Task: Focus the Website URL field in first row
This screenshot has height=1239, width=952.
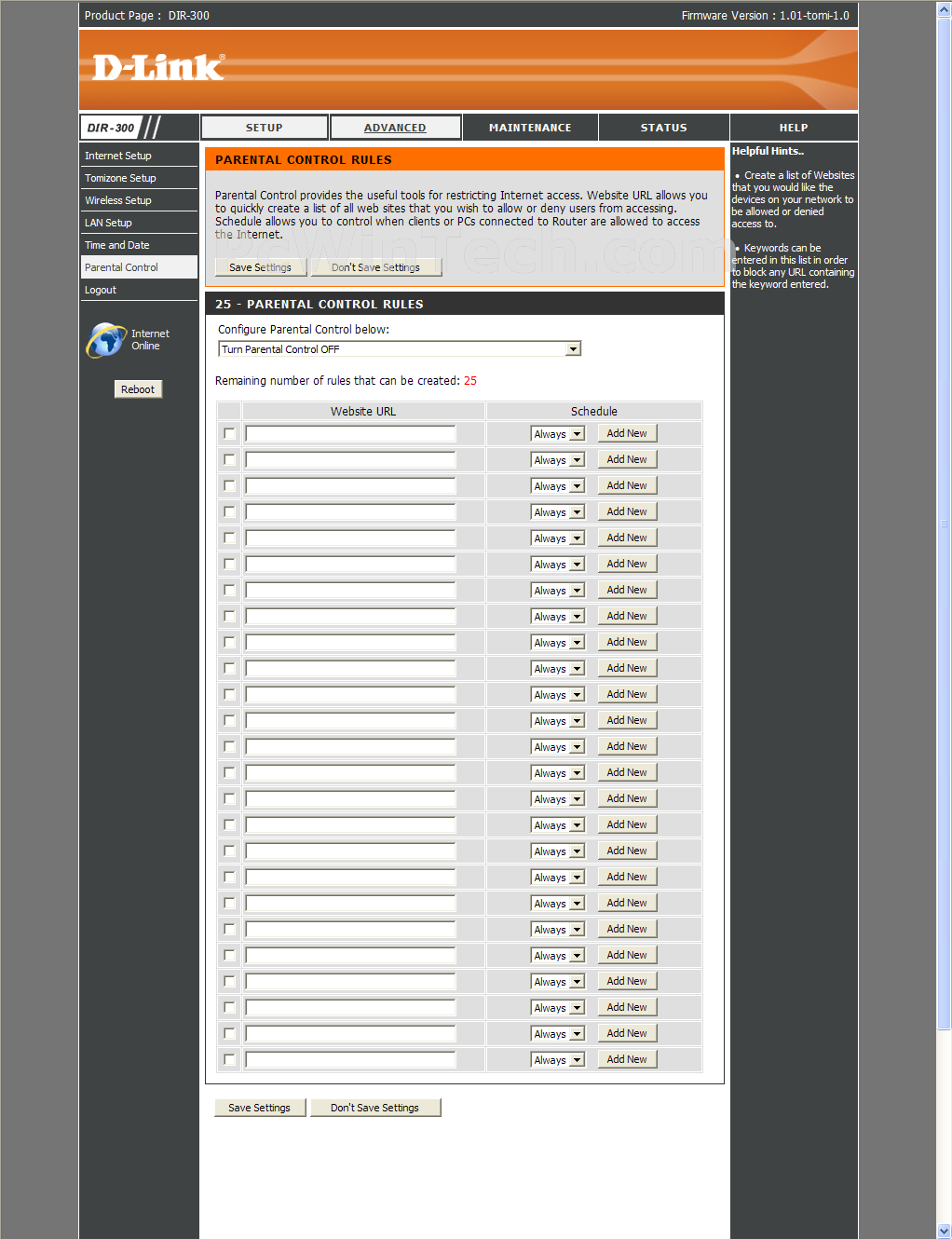Action: (x=350, y=434)
